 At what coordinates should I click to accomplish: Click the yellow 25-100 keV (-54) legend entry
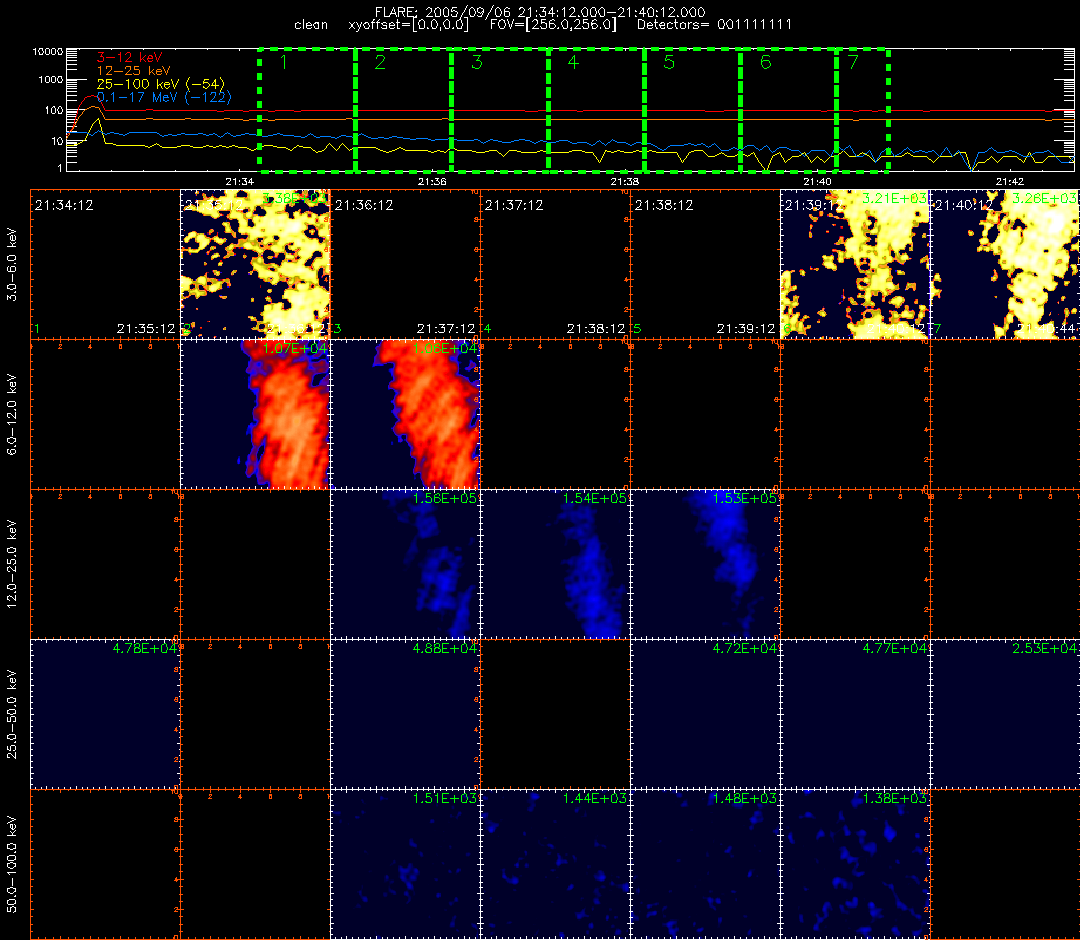tap(160, 83)
